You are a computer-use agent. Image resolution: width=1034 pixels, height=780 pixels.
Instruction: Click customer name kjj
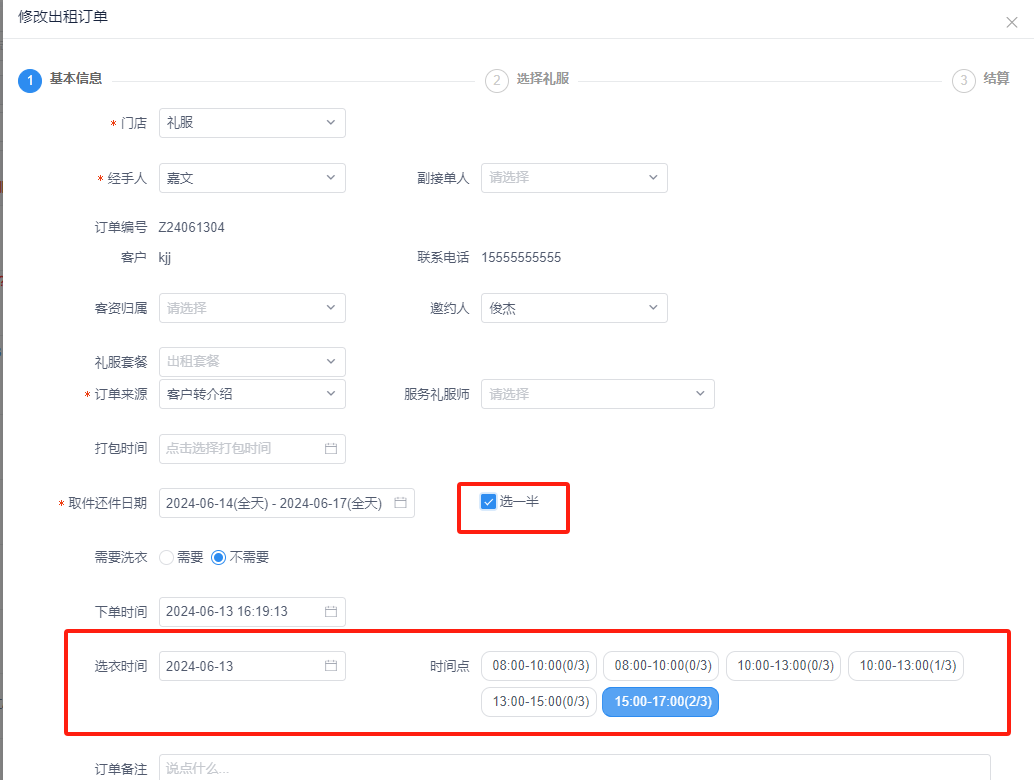pyautogui.click(x=165, y=257)
